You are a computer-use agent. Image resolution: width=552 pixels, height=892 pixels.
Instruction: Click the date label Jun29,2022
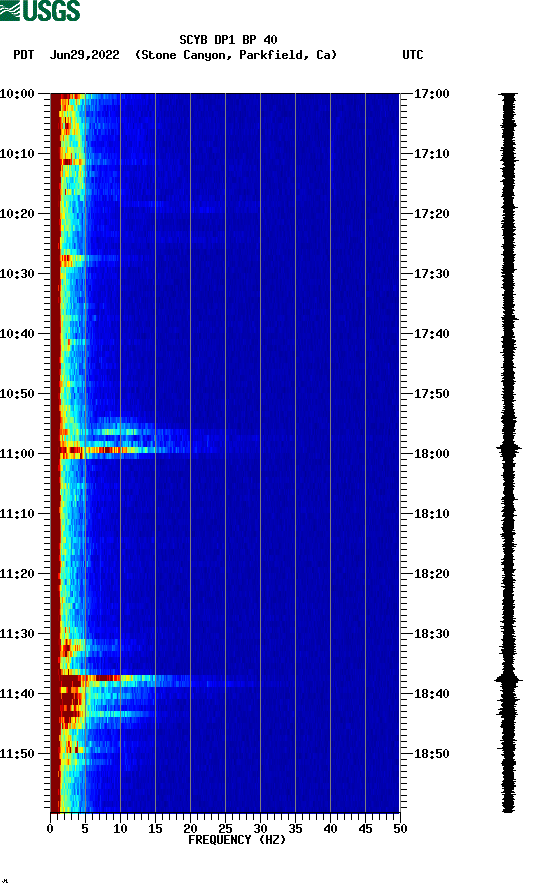85,55
